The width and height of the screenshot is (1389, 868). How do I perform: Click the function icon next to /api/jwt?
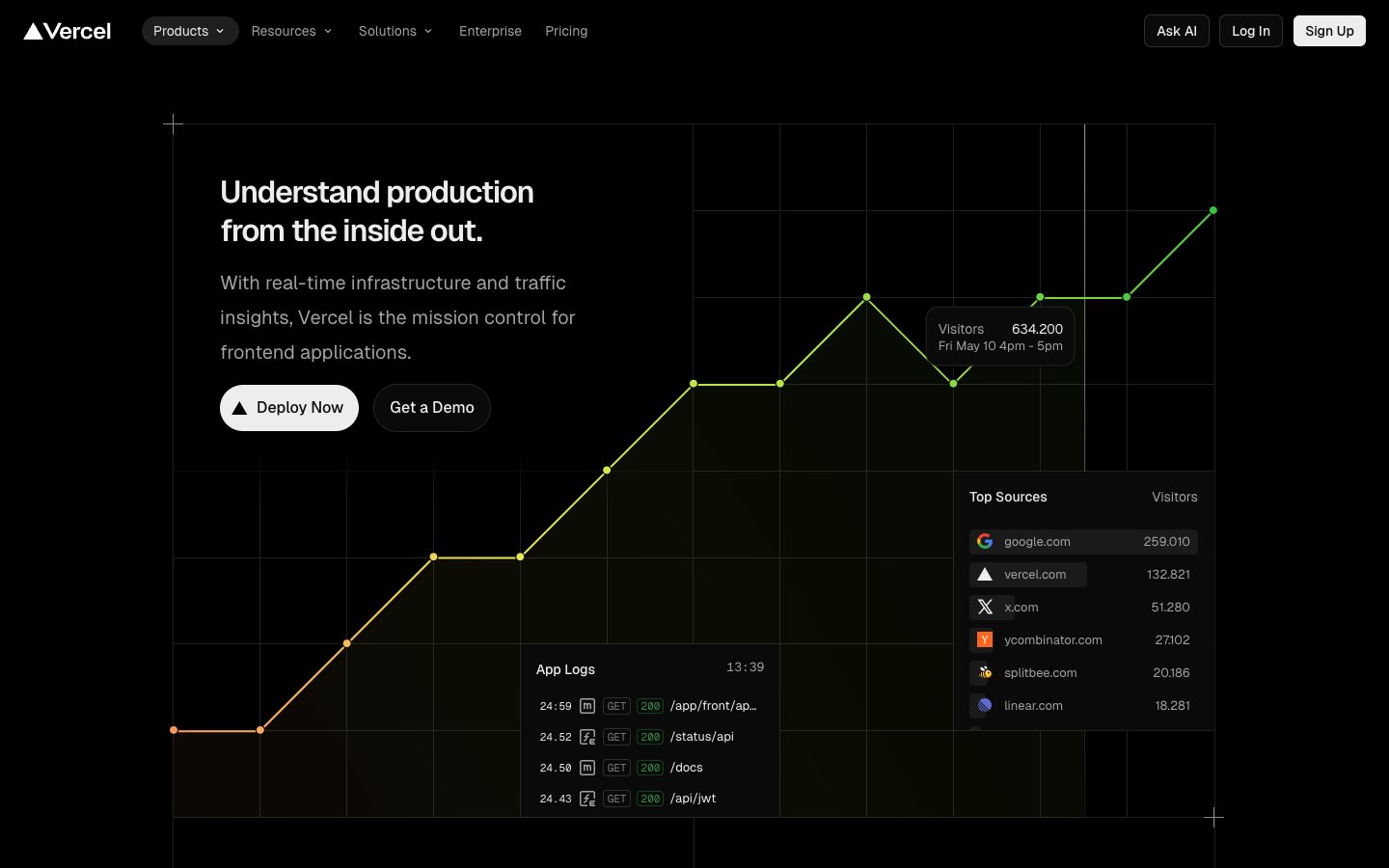pyautogui.click(x=586, y=799)
